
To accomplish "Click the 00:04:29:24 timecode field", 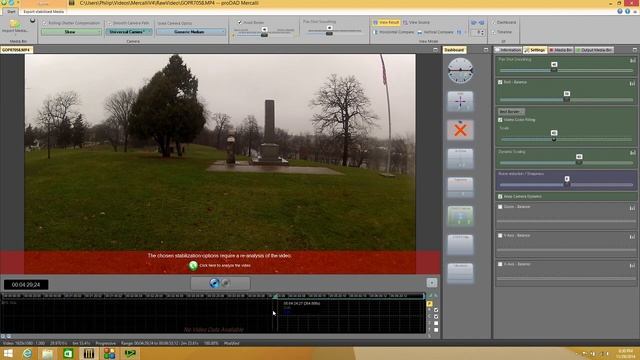I will [x=26, y=284].
